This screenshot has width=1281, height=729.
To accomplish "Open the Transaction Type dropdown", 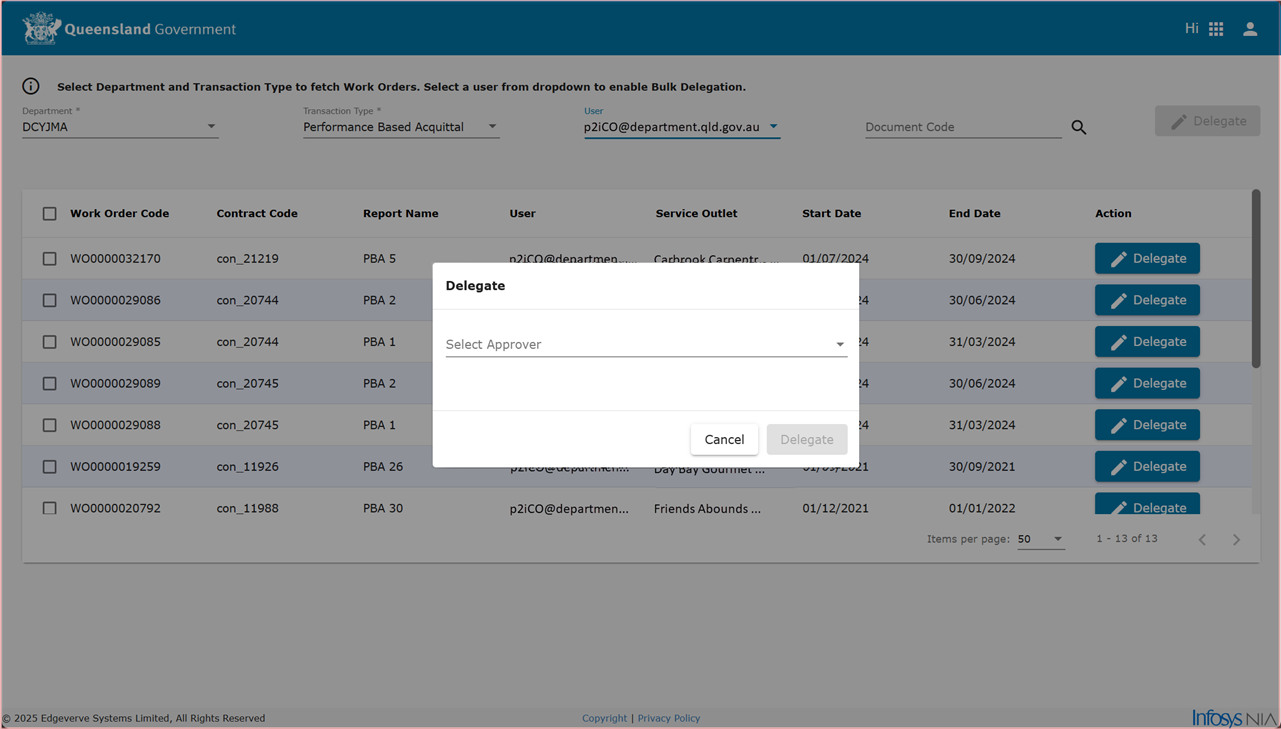I will [400, 127].
